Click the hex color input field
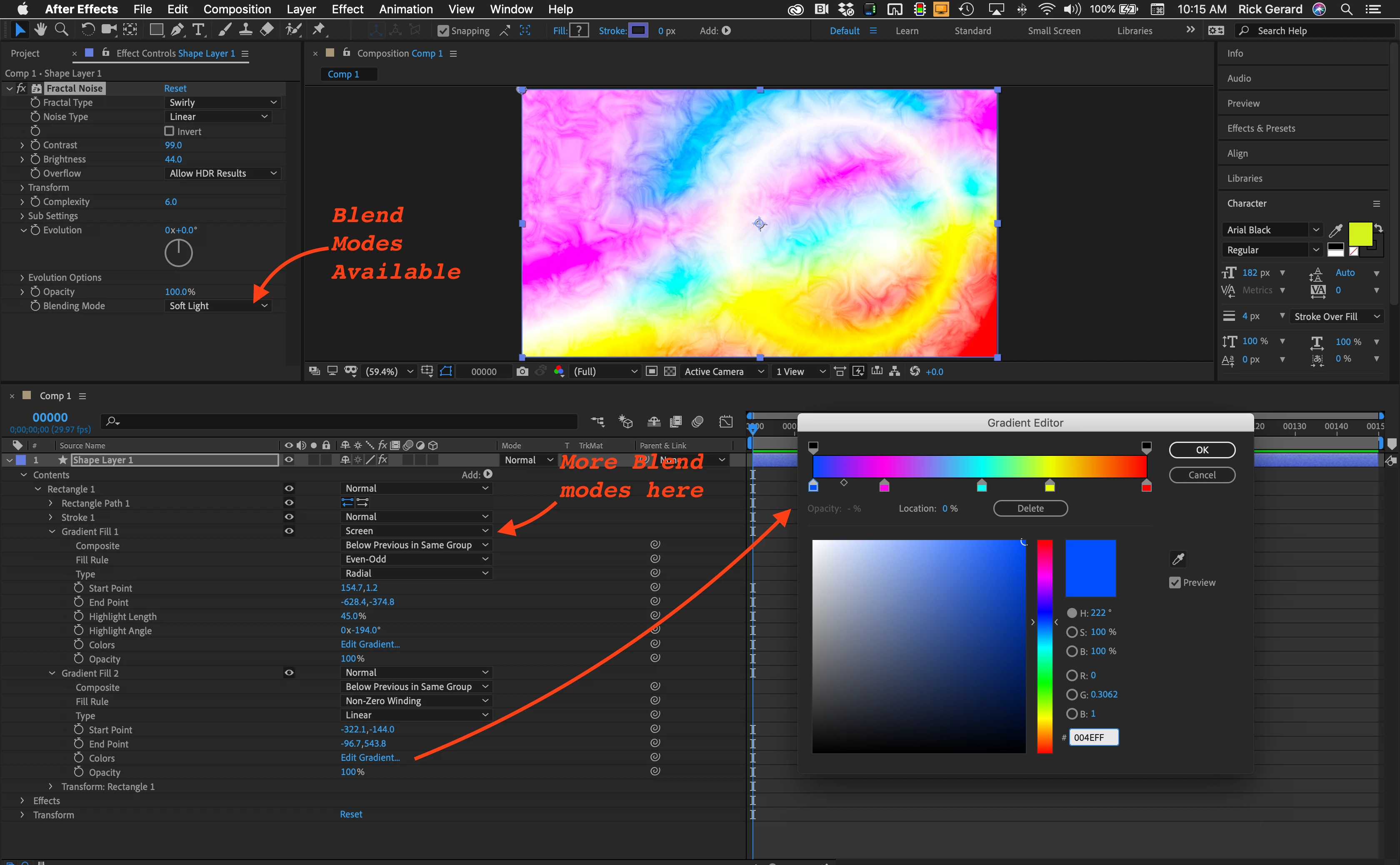Viewport: 1400px width, 865px height. 1093,737
